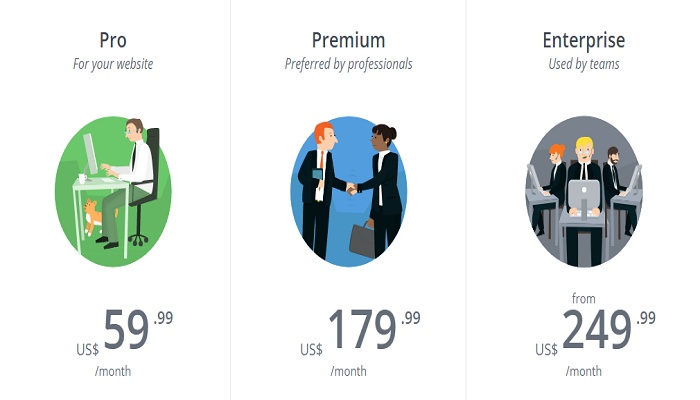
Task: Click the US$ currency label beside 249
Action: click(546, 349)
